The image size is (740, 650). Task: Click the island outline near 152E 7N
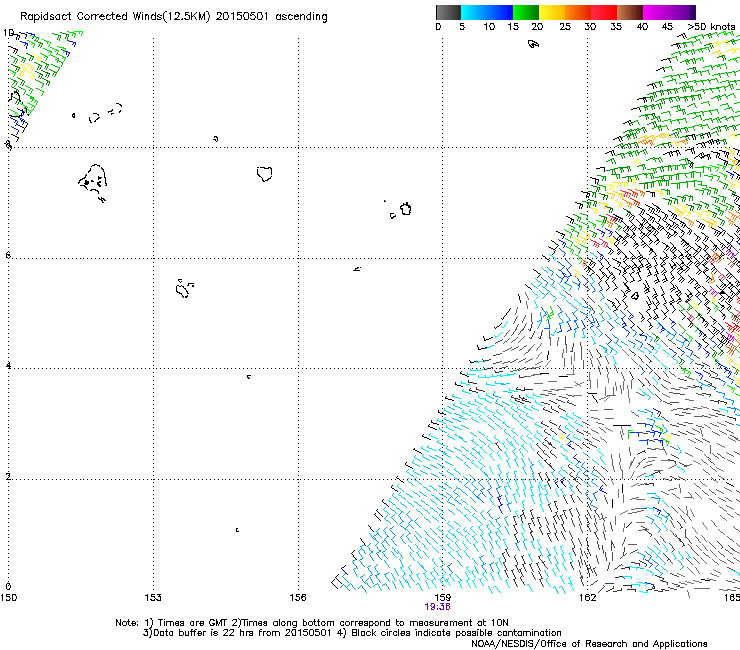tap(93, 182)
